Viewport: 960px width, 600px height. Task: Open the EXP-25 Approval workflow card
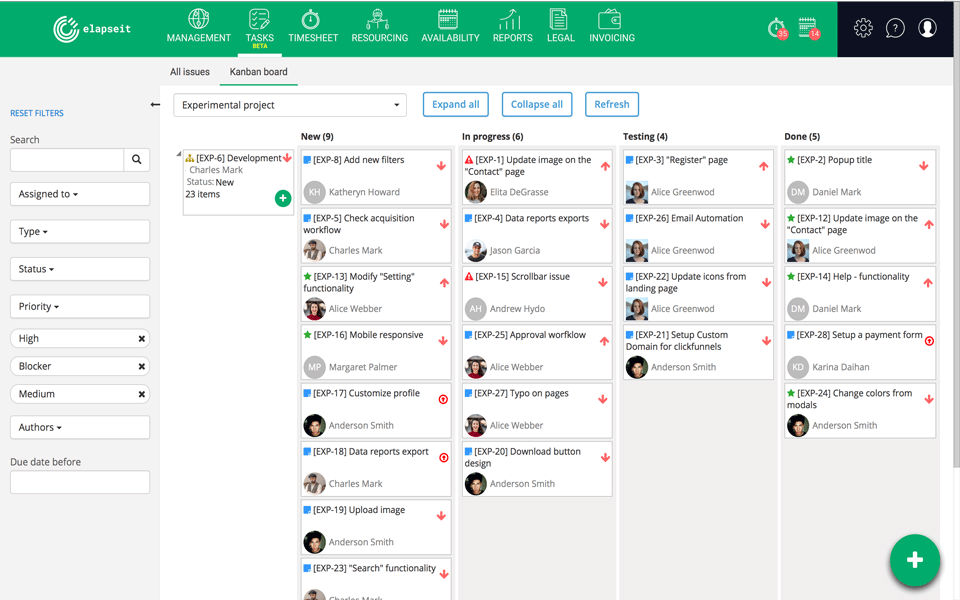pos(537,352)
